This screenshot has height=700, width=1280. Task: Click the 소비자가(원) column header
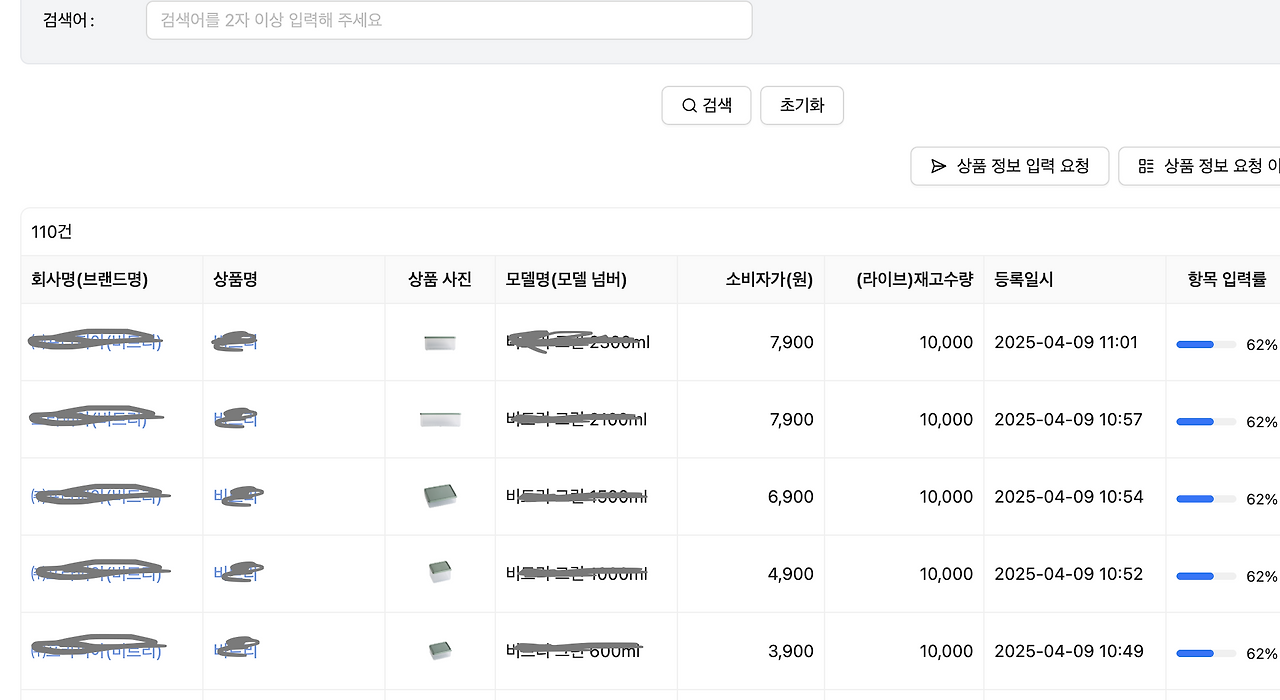pyautogui.click(x=769, y=280)
